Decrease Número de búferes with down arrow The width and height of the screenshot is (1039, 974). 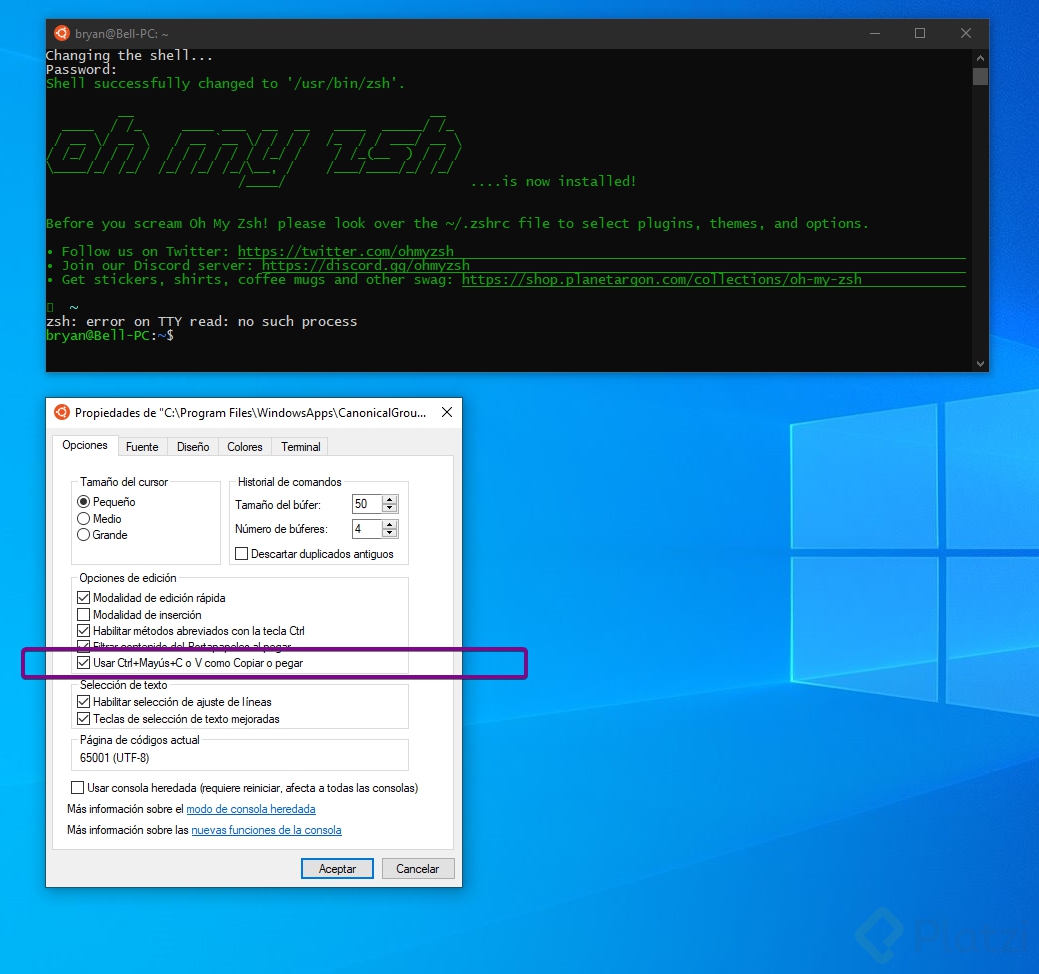(390, 533)
